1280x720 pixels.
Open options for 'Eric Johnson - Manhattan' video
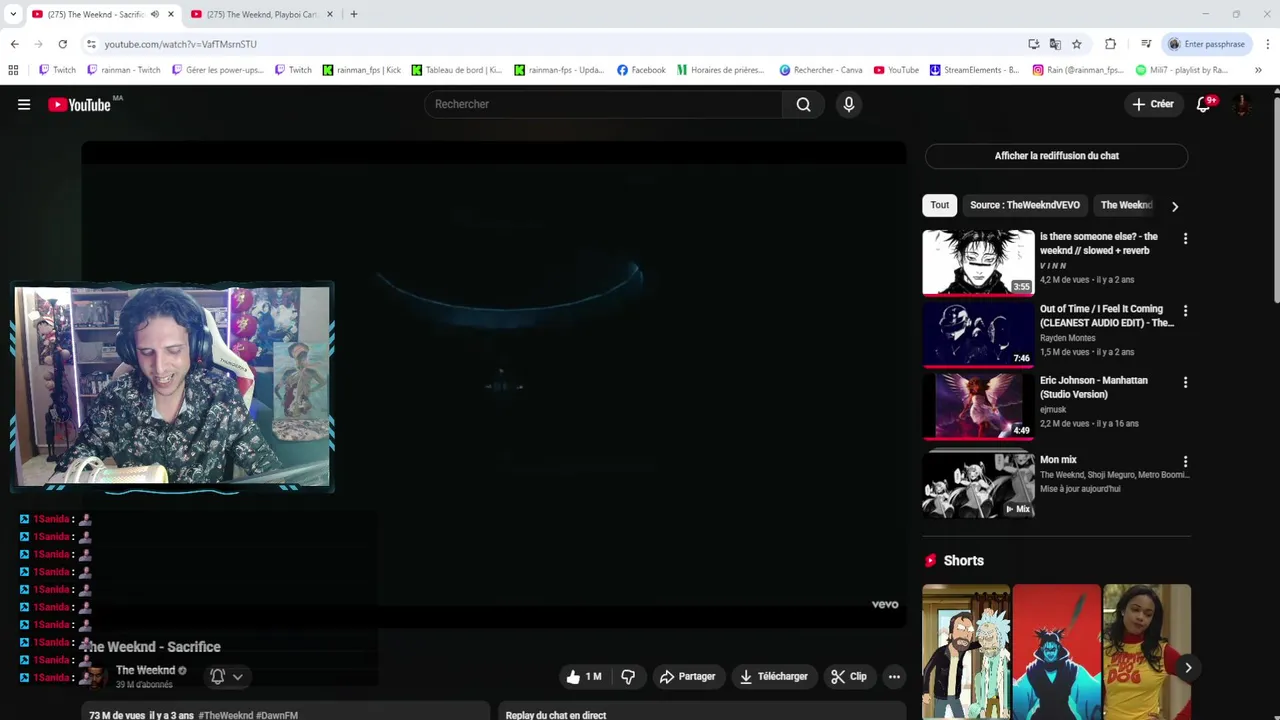pyautogui.click(x=1185, y=383)
